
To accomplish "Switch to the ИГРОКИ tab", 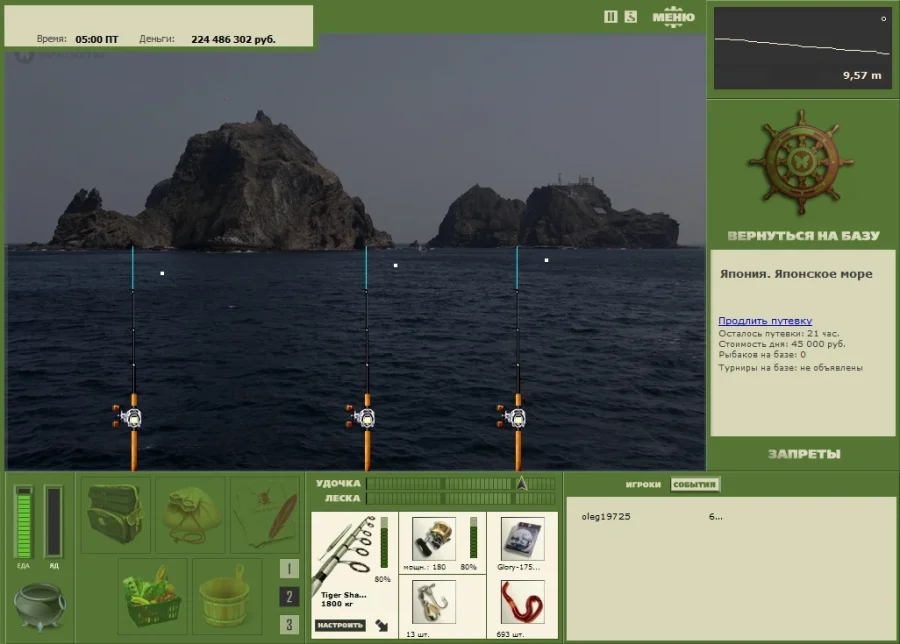I will pyautogui.click(x=643, y=485).
